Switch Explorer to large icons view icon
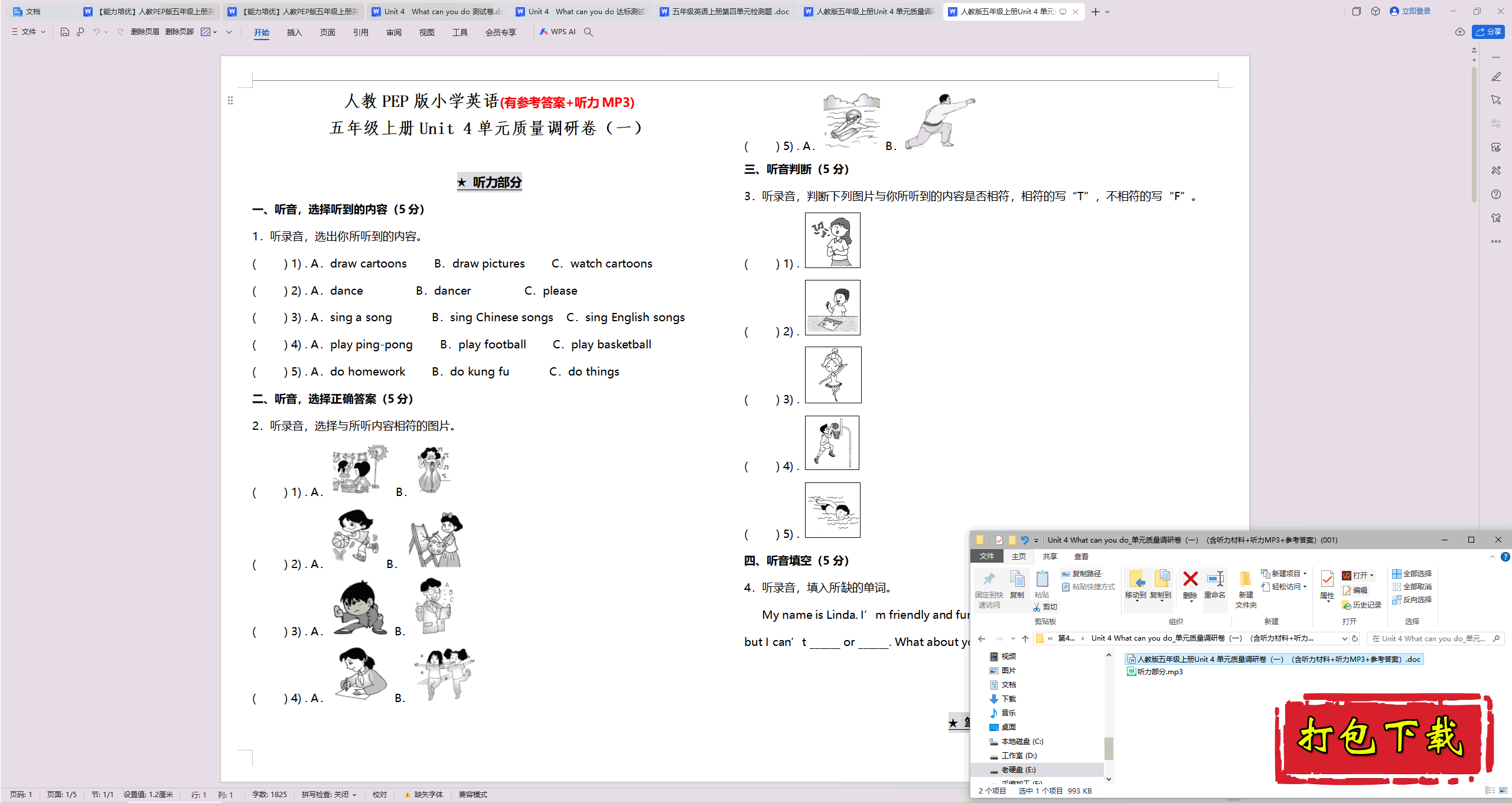Screen dimensions: 1512x803 tap(1503, 791)
